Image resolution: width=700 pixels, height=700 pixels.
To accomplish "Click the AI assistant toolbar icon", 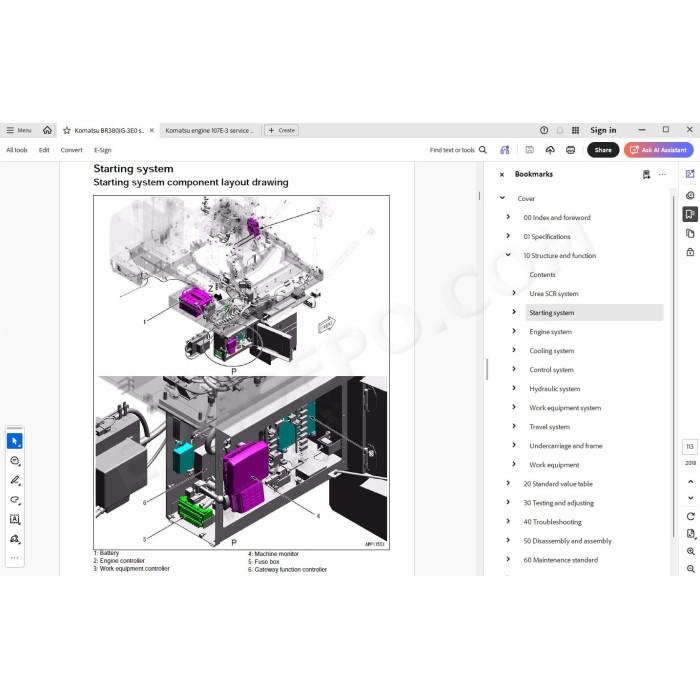I will tap(504, 150).
